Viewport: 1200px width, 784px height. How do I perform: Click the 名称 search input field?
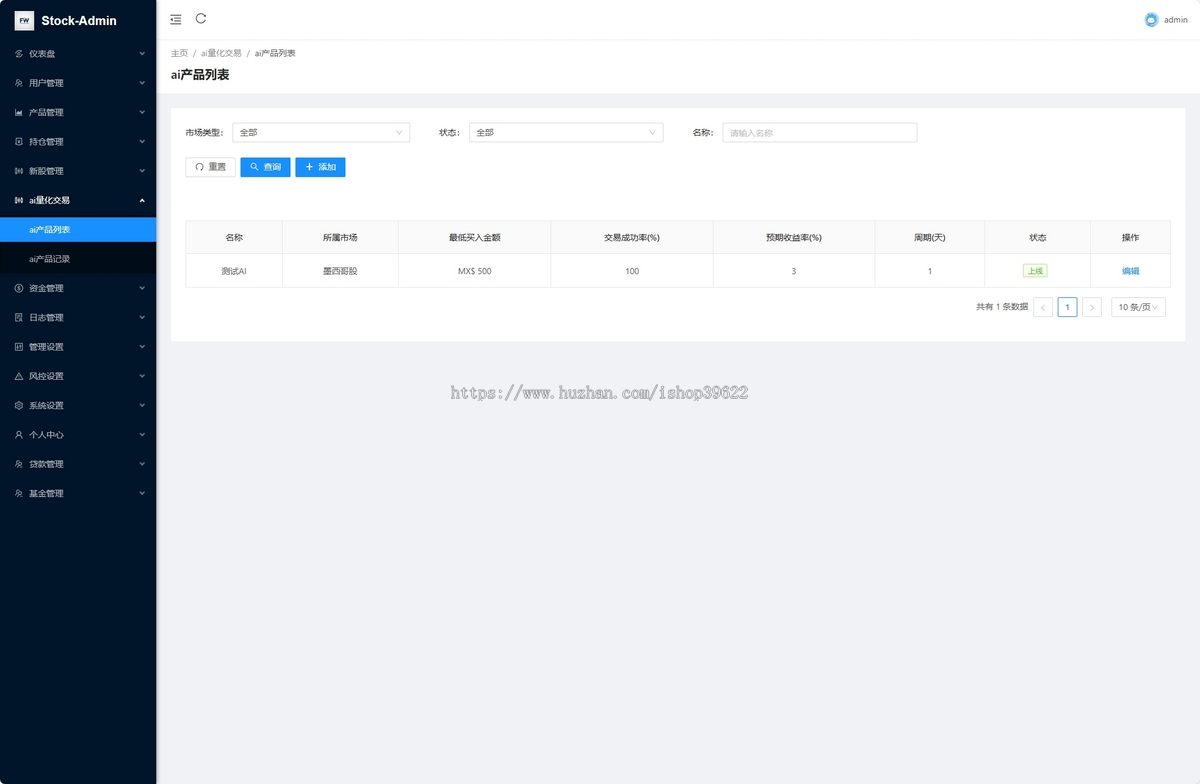click(819, 132)
